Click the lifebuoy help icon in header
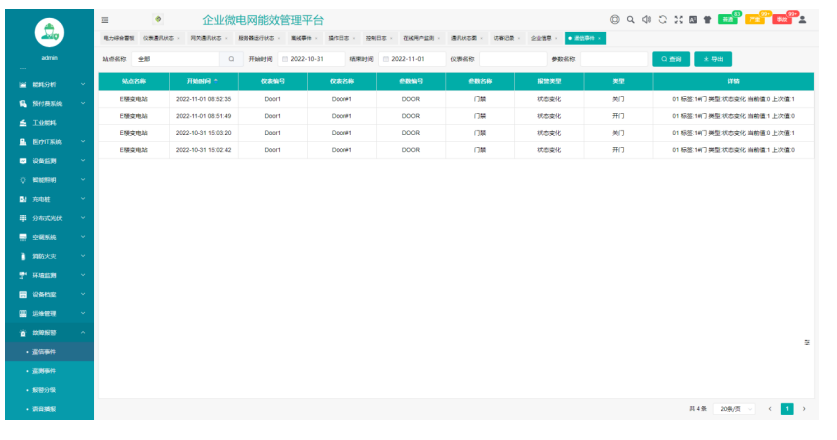 point(615,20)
